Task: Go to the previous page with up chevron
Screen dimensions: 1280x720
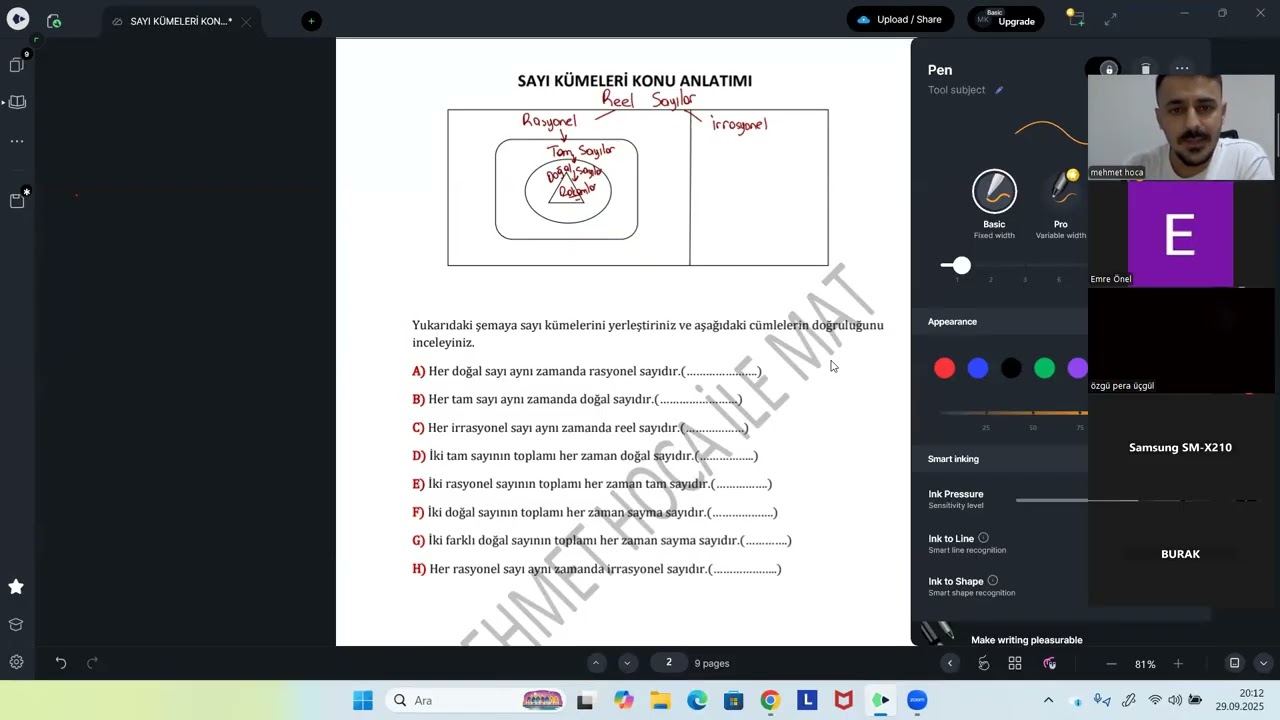Action: point(596,663)
